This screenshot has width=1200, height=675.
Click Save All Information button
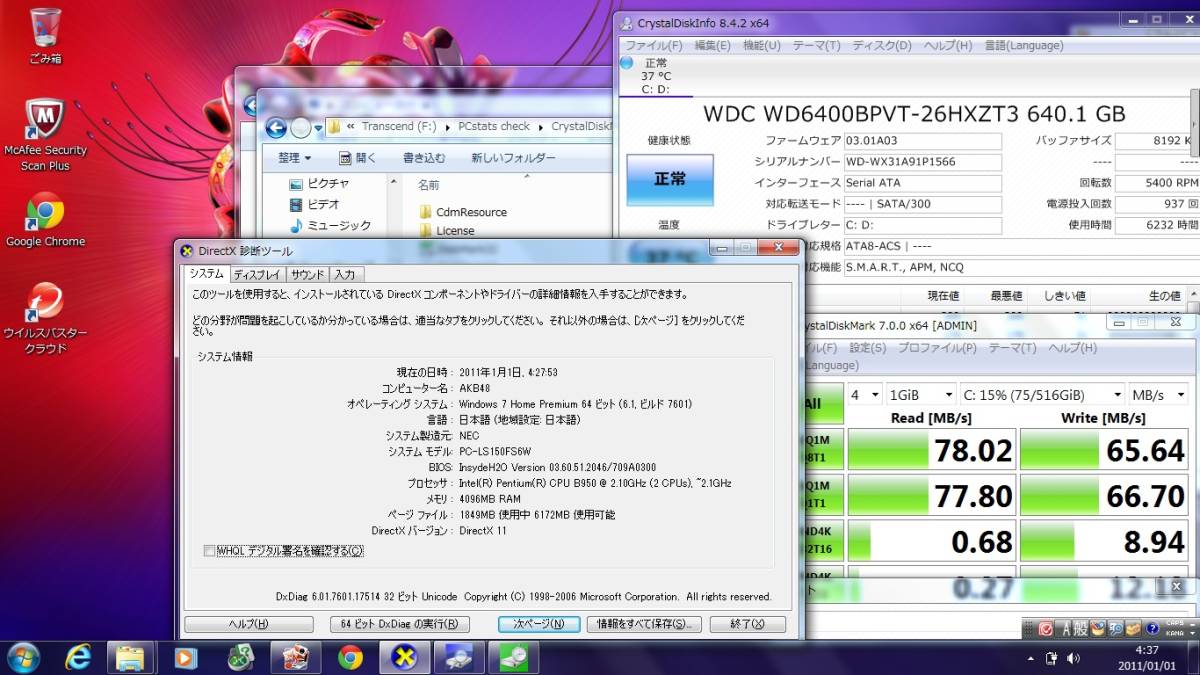pos(642,624)
